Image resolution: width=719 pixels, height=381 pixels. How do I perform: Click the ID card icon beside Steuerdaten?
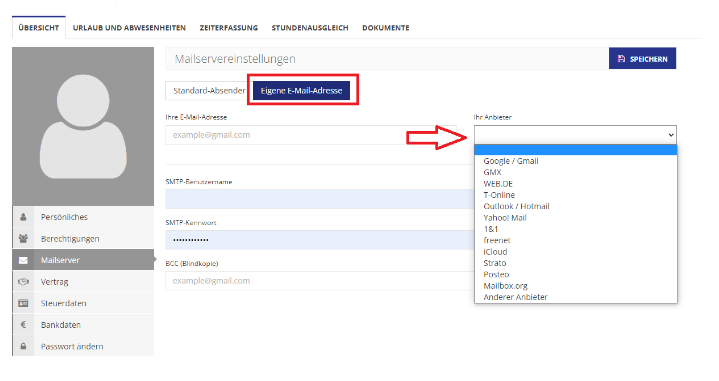pyautogui.click(x=23, y=303)
